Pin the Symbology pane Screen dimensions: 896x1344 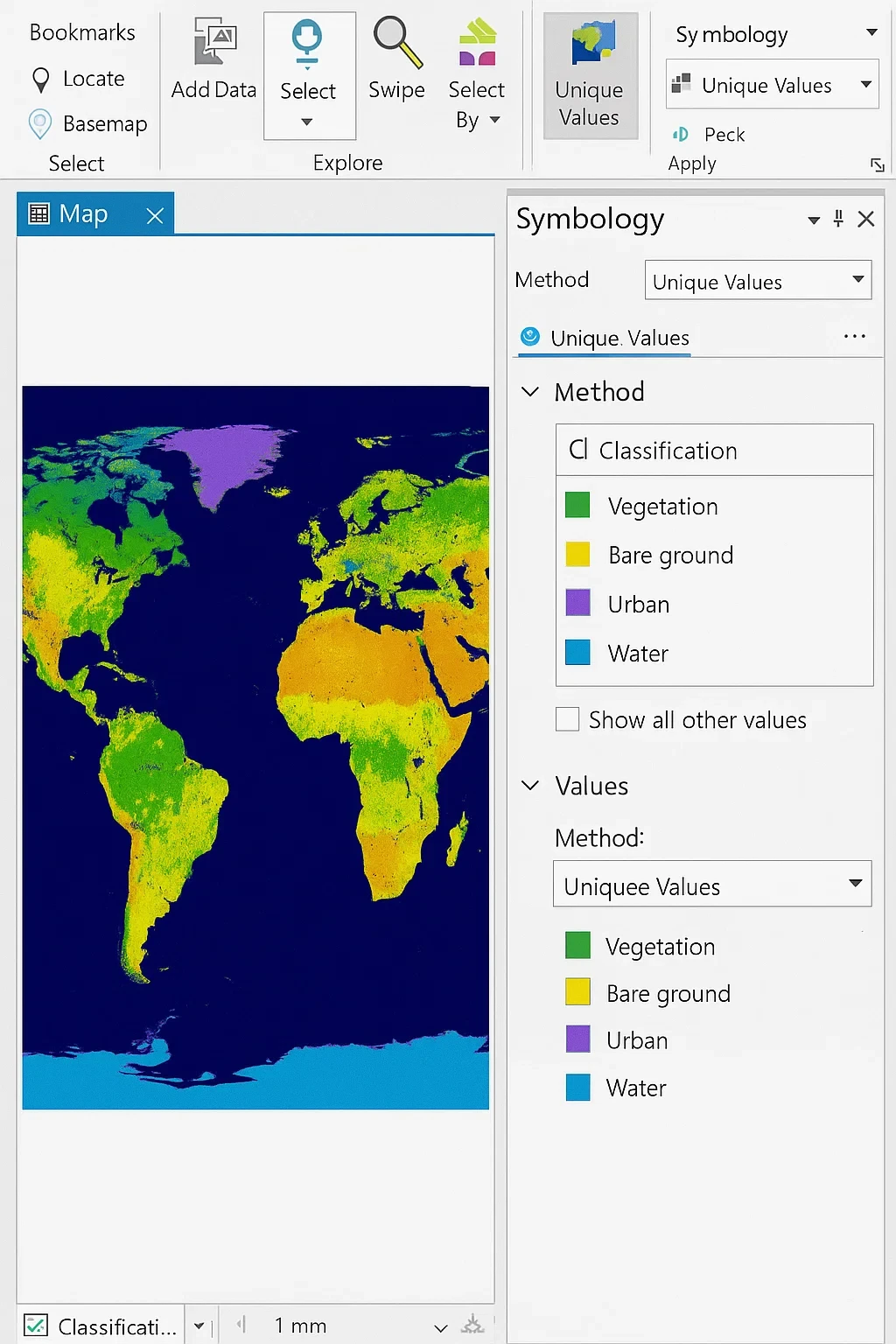point(837,220)
